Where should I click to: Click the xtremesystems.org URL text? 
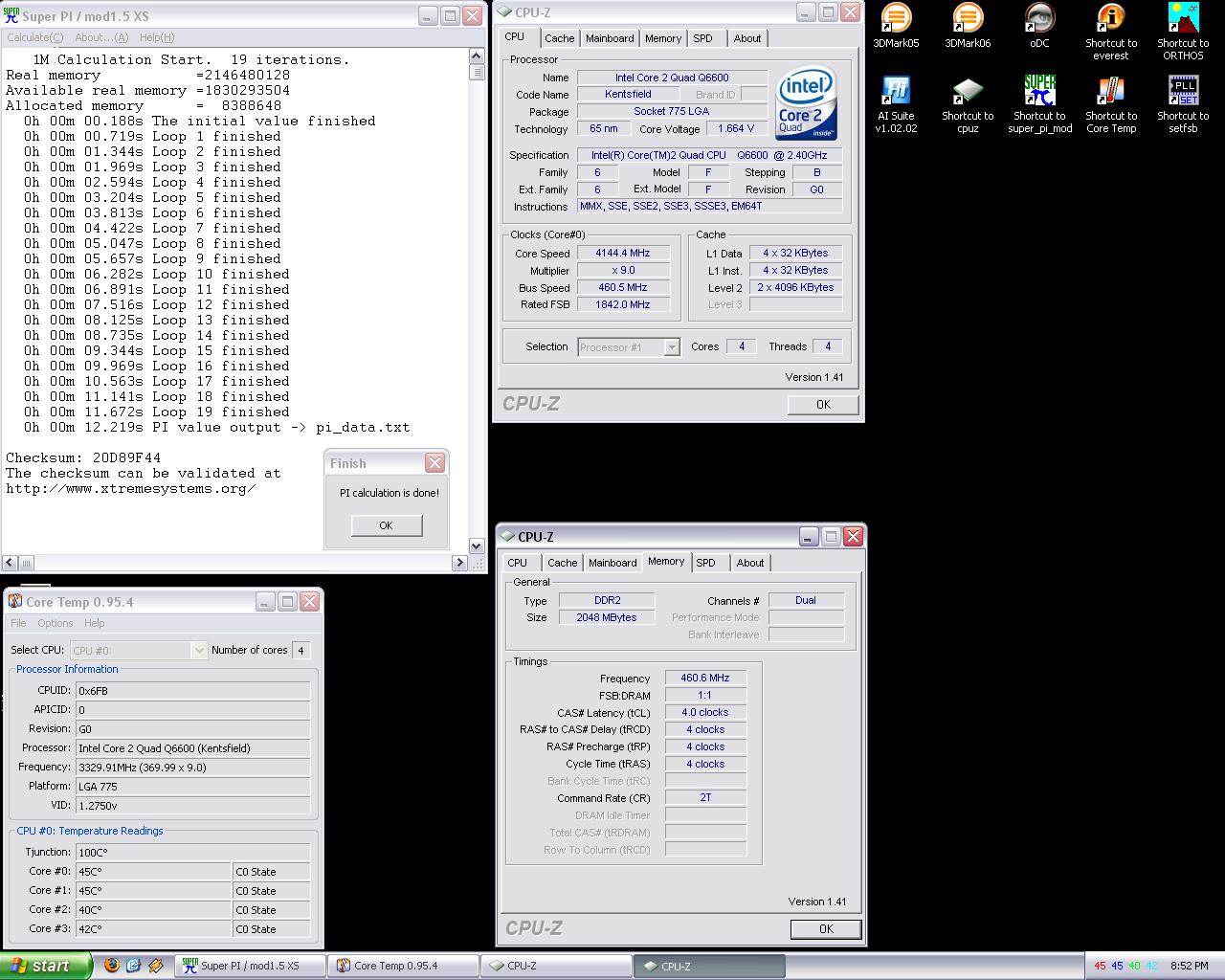pos(131,489)
